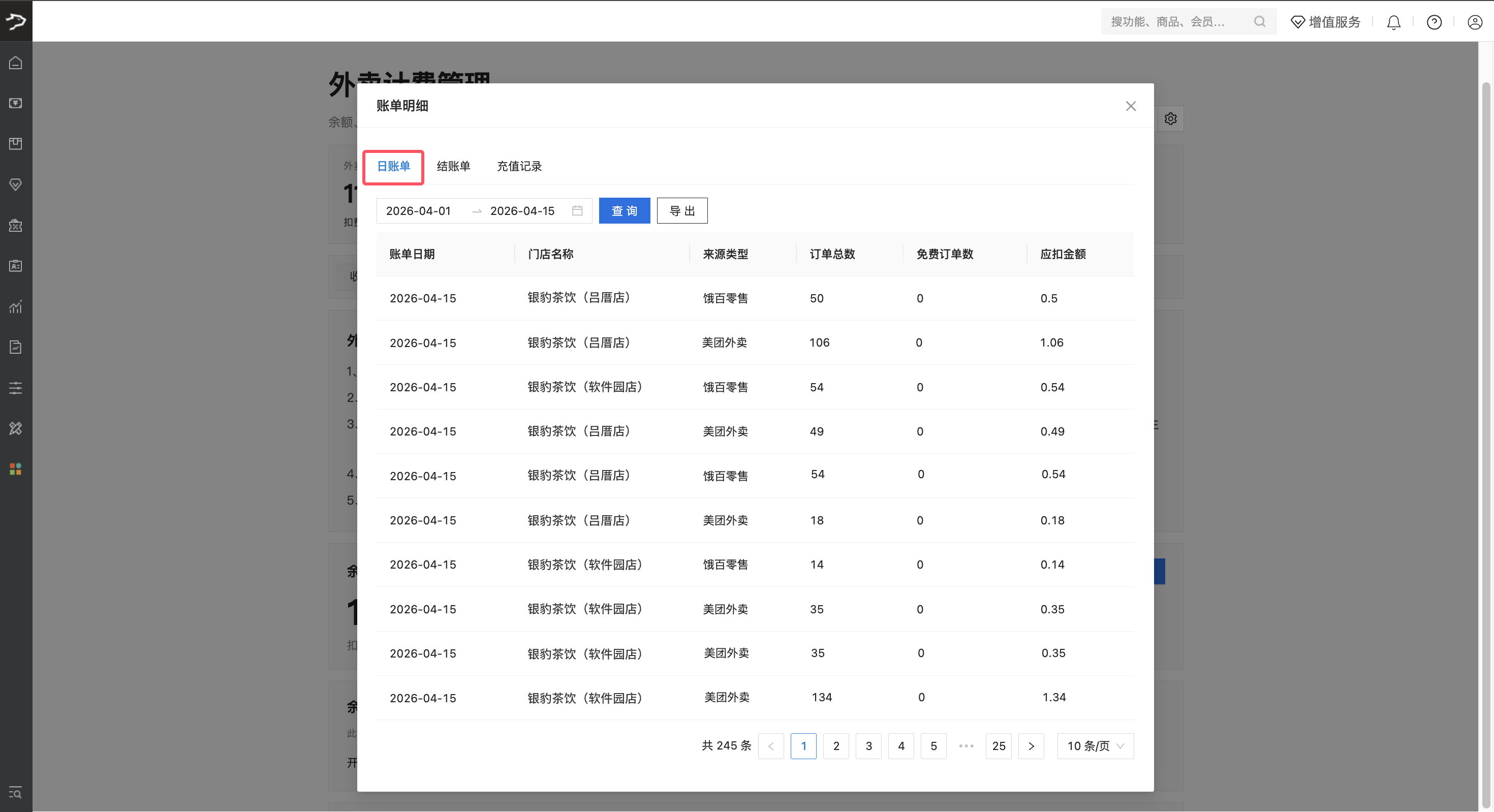Click the 查询 button

624,210
